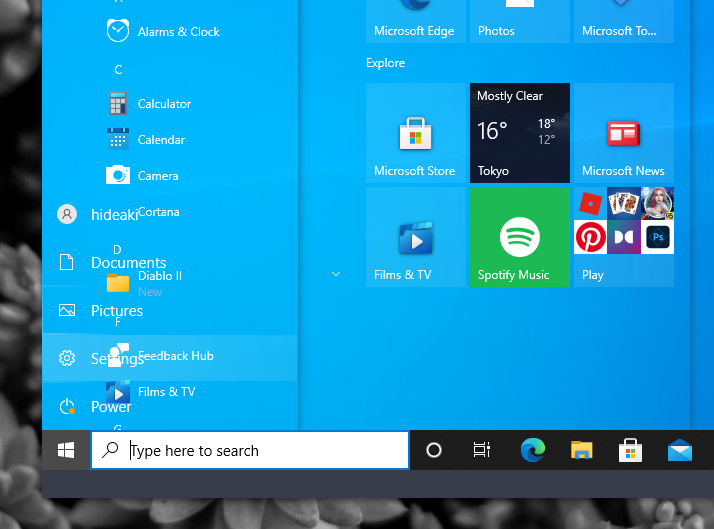Open Task View on taskbar
Screen dimensions: 714x529
coord(482,450)
